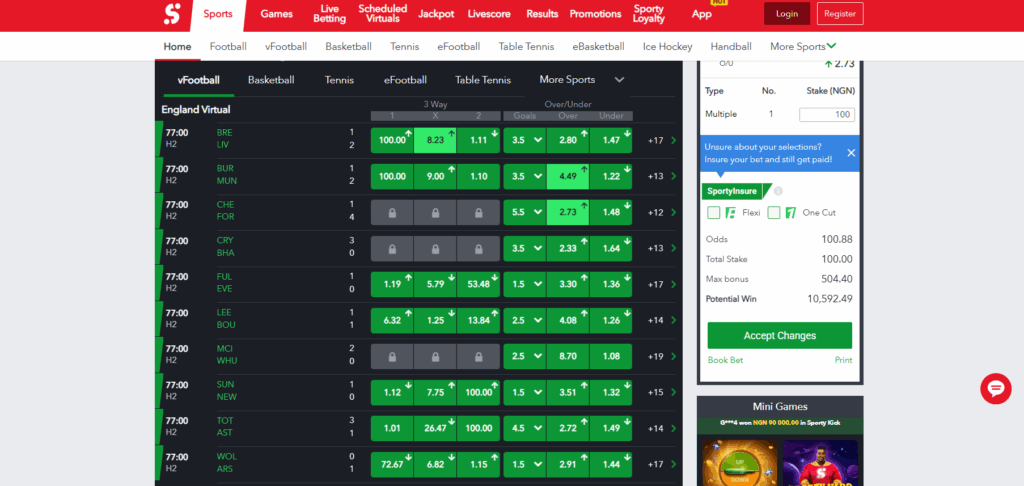Click the SportyInsure info icon
The height and width of the screenshot is (486, 1024).
[778, 191]
